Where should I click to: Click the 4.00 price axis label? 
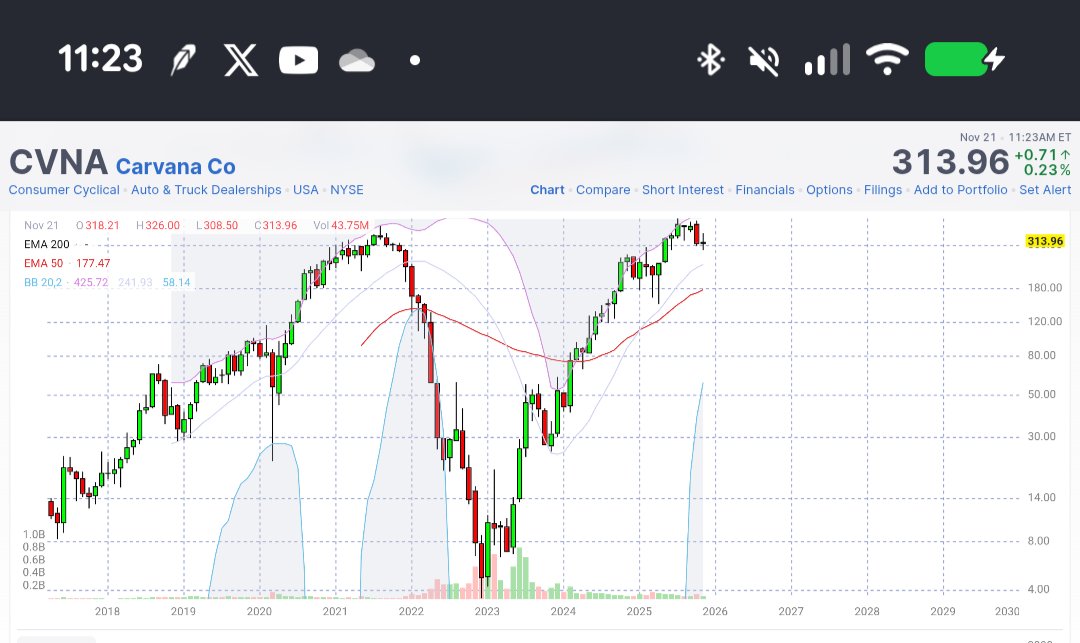click(1039, 589)
